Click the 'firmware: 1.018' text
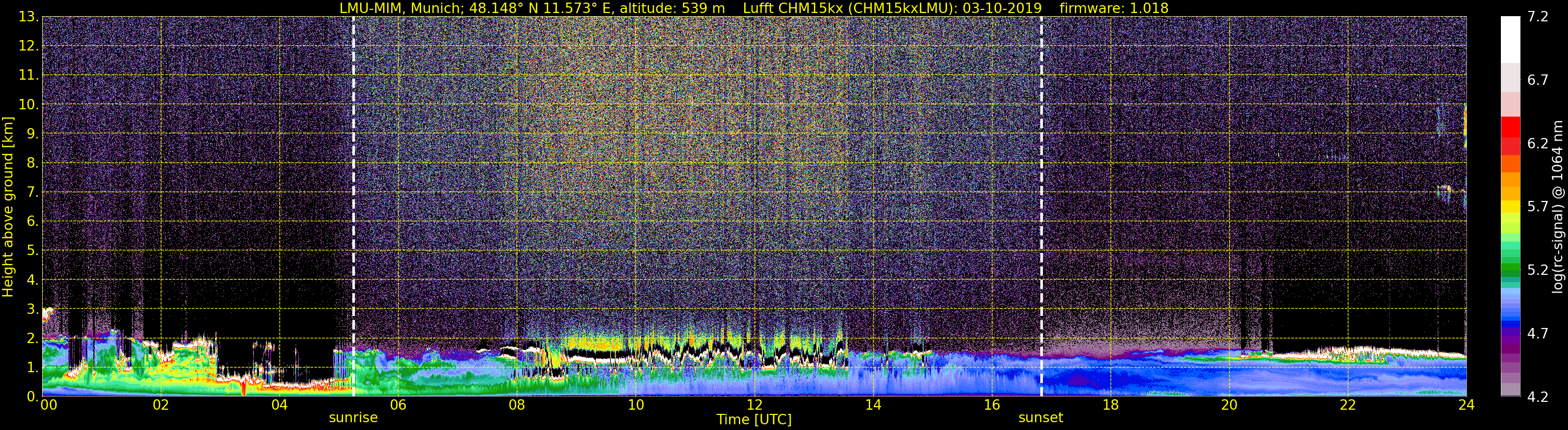 click(1114, 8)
